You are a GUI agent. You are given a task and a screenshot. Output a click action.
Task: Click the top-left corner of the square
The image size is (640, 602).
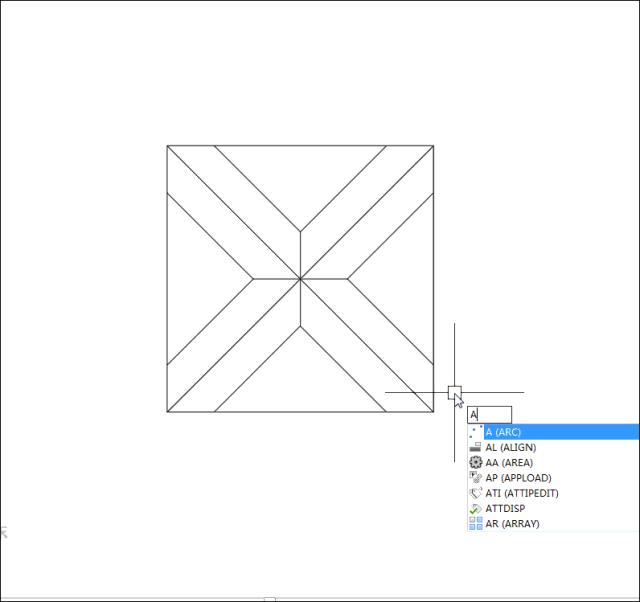pos(167,146)
